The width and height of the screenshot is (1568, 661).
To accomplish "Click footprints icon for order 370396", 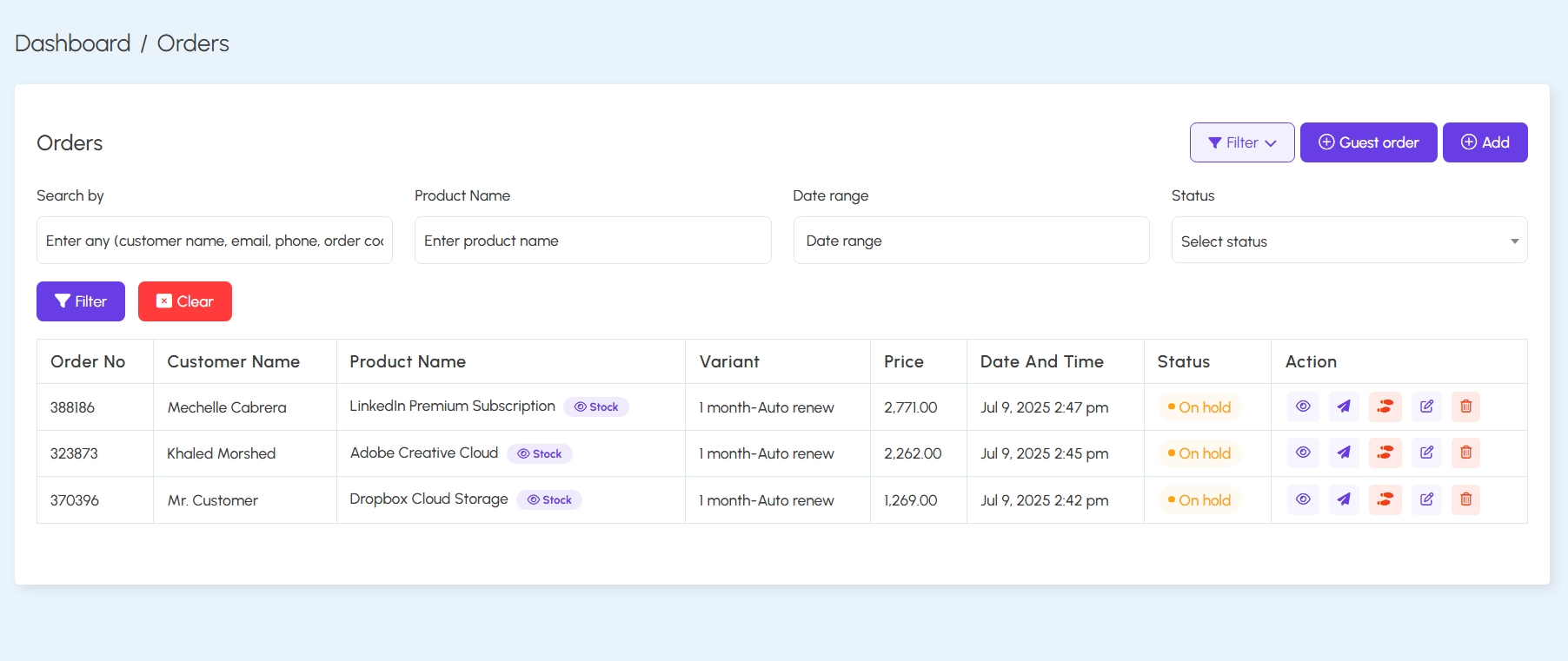I will (1385, 499).
